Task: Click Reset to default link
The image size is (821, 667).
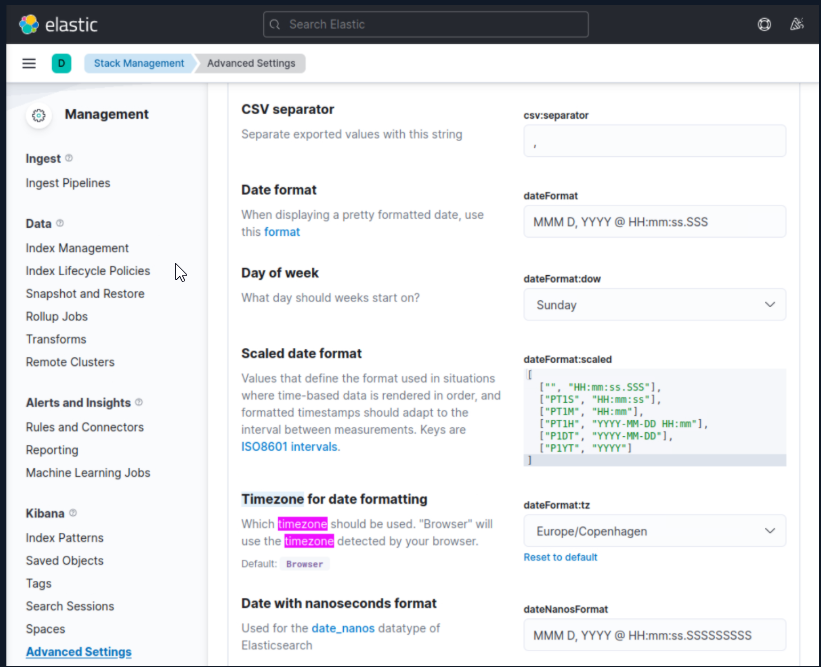Action: pos(560,557)
